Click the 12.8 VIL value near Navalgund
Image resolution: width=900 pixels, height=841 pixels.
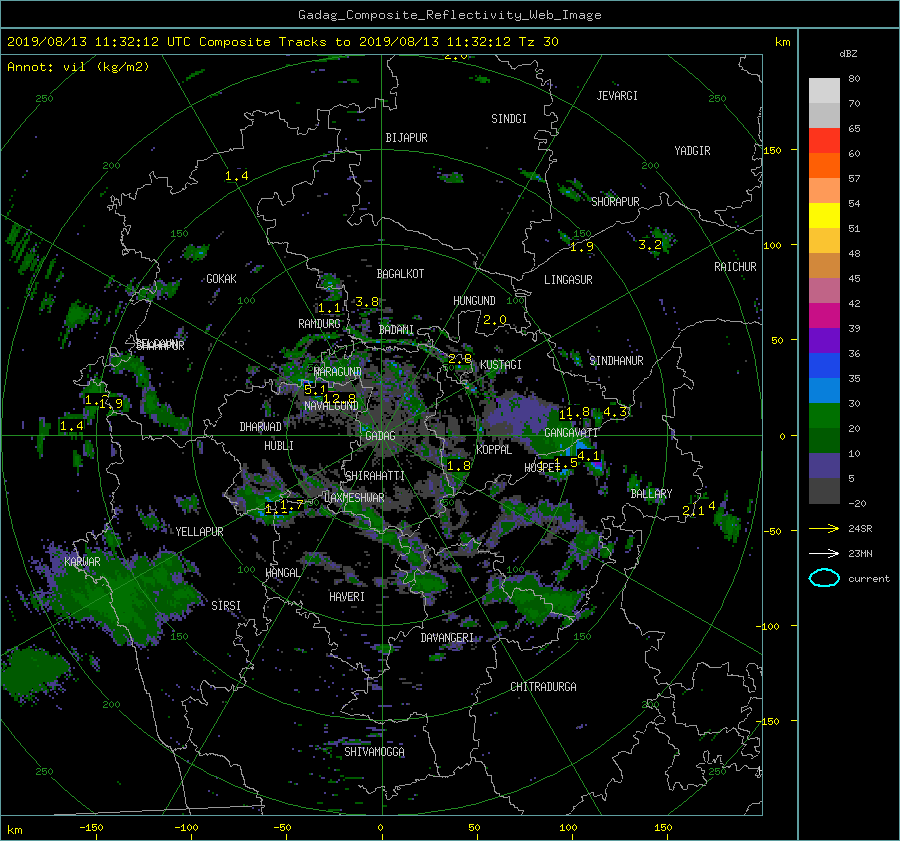(x=340, y=398)
